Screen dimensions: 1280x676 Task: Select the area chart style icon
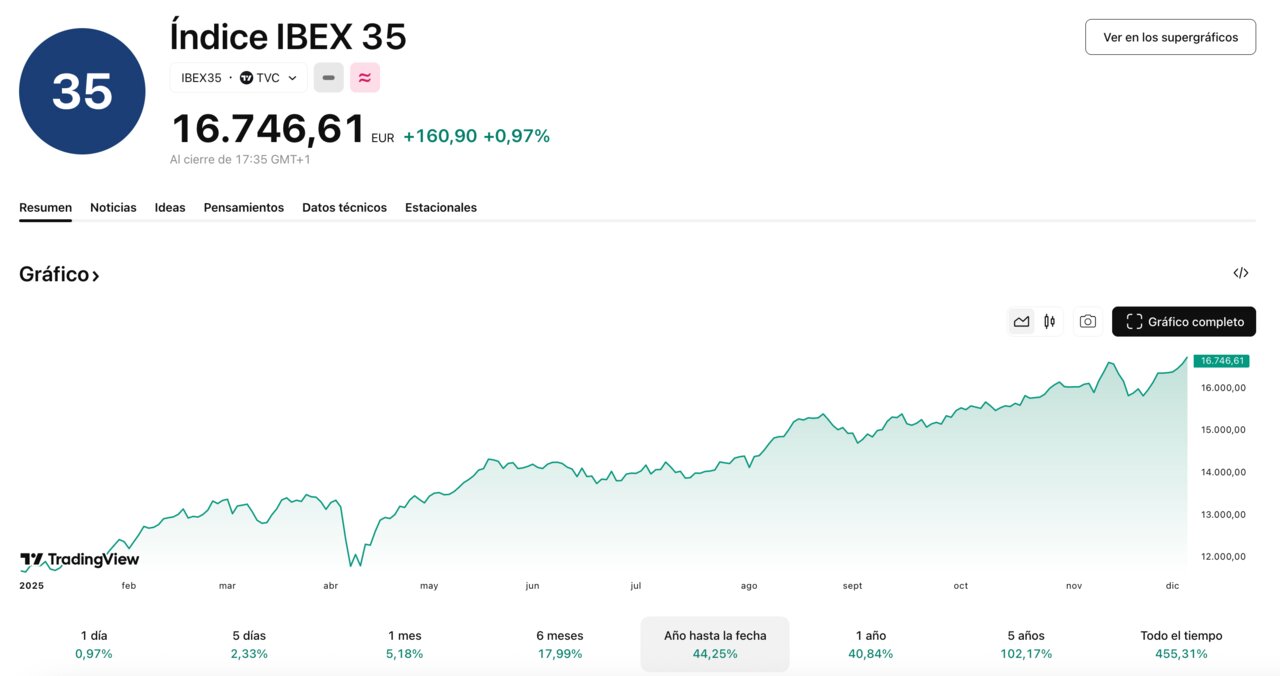[x=1021, y=321]
